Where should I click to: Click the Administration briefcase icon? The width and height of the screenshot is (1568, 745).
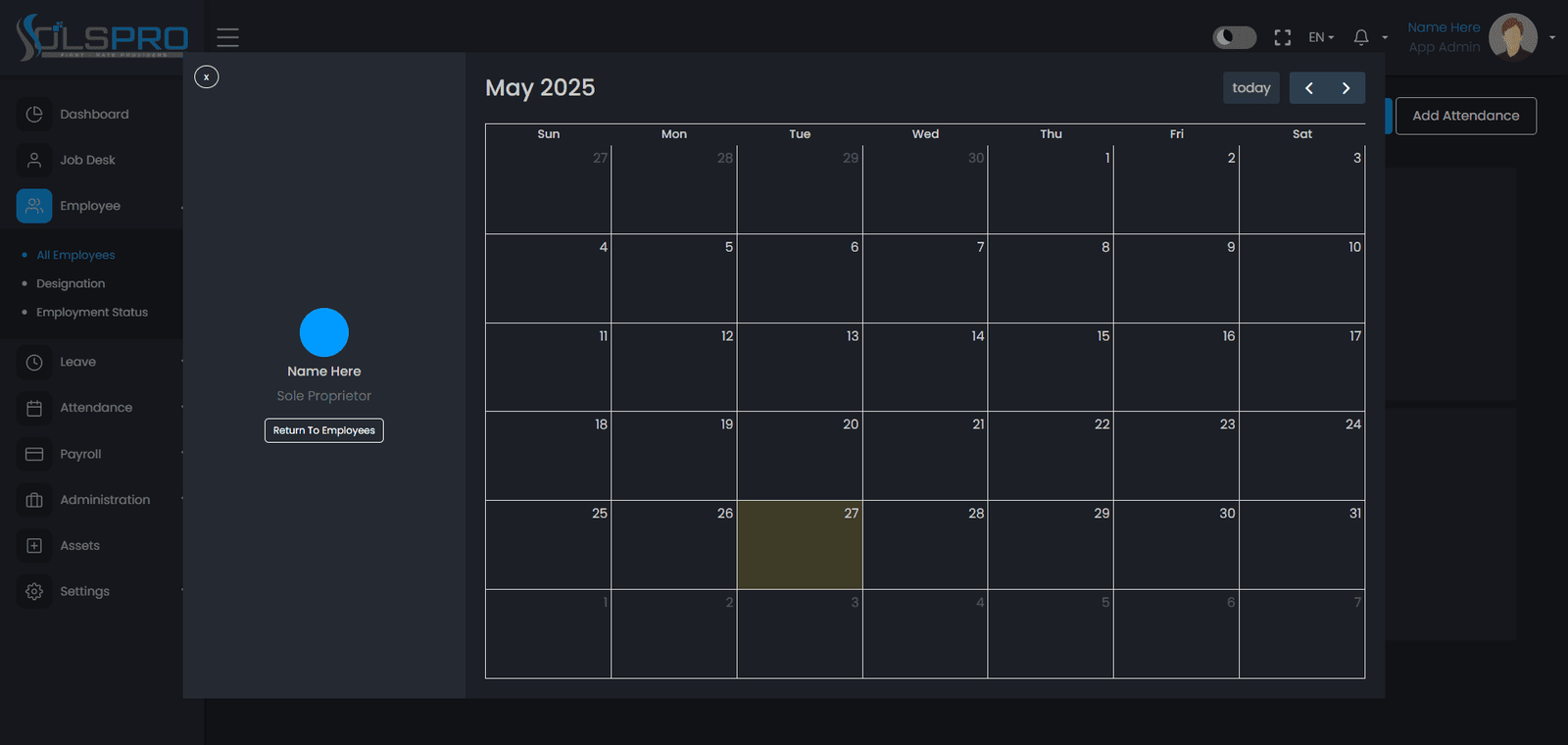point(34,500)
